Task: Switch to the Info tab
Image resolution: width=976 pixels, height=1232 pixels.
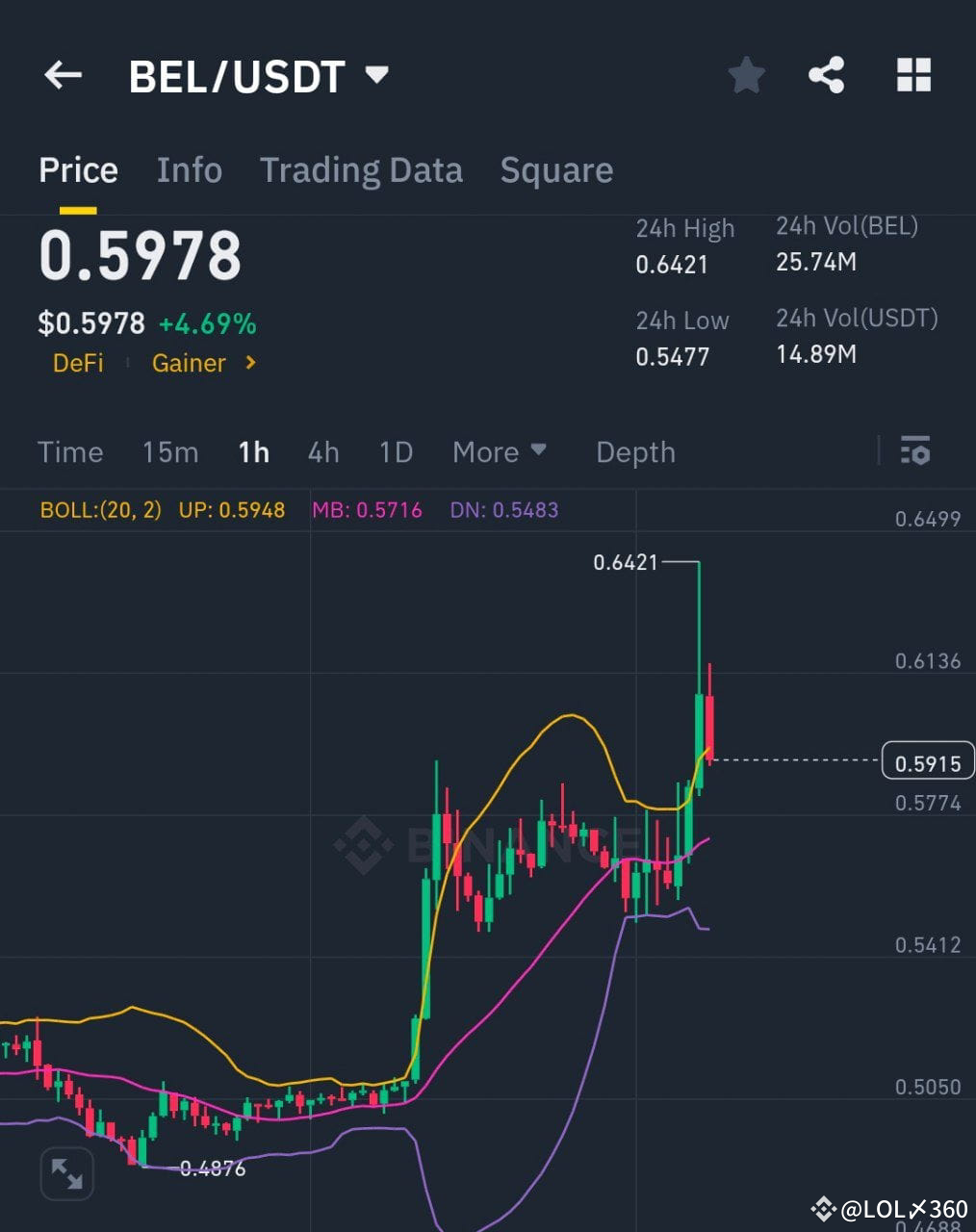Action: [x=189, y=169]
